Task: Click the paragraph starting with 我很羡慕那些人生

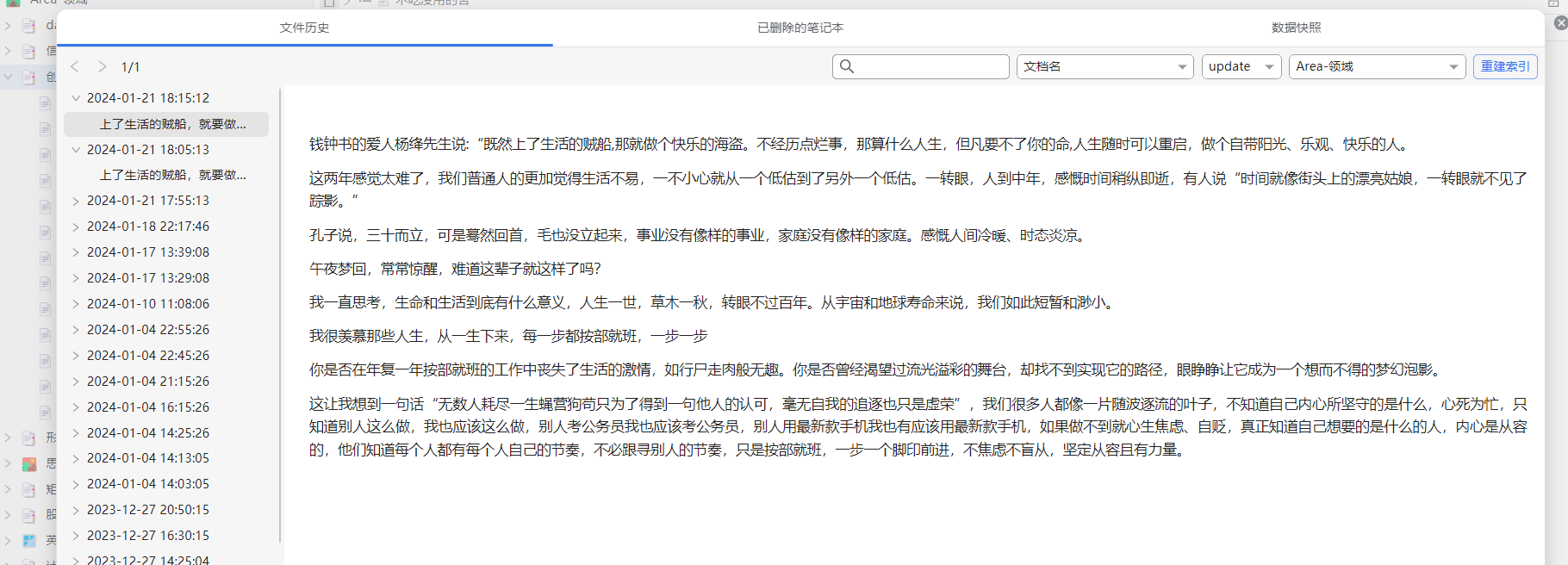Action: (x=508, y=336)
